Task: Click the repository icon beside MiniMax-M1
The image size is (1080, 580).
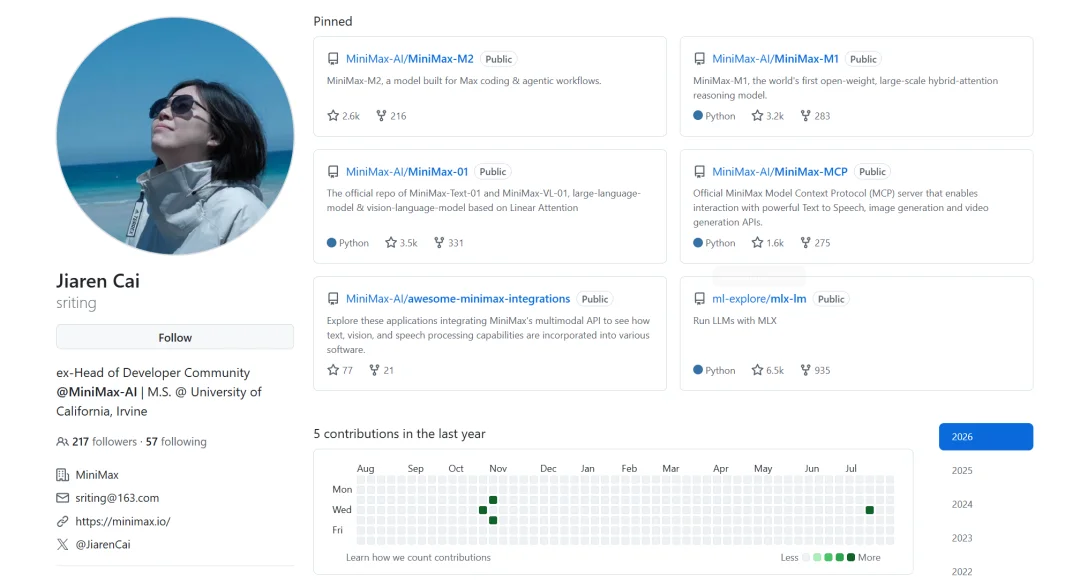Action: (699, 59)
